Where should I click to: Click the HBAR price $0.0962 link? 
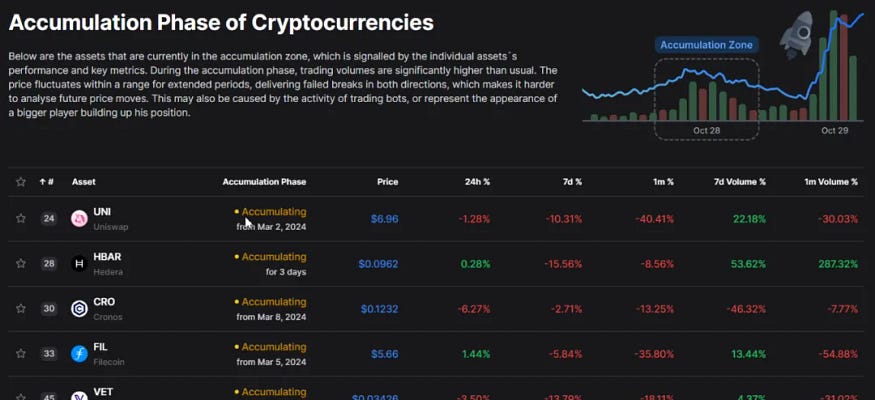[x=378, y=264]
